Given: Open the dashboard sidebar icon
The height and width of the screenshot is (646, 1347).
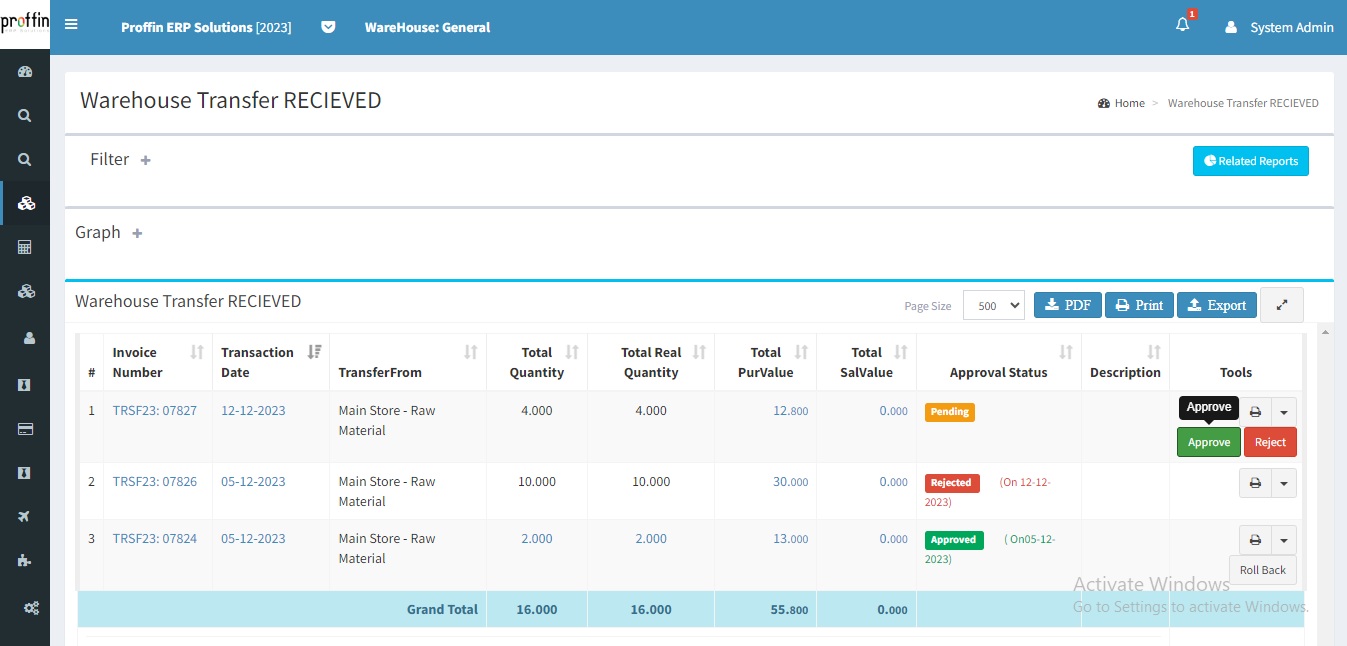Looking at the screenshot, I should click(x=25, y=71).
